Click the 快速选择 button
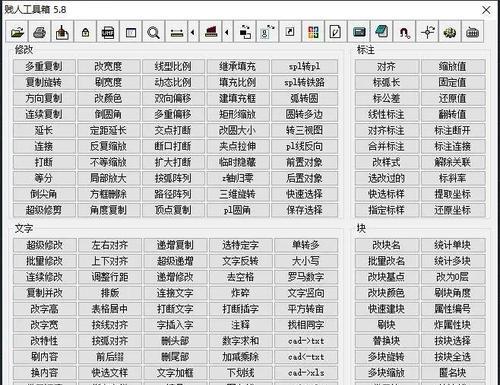500x385 pixels. pos(304,194)
